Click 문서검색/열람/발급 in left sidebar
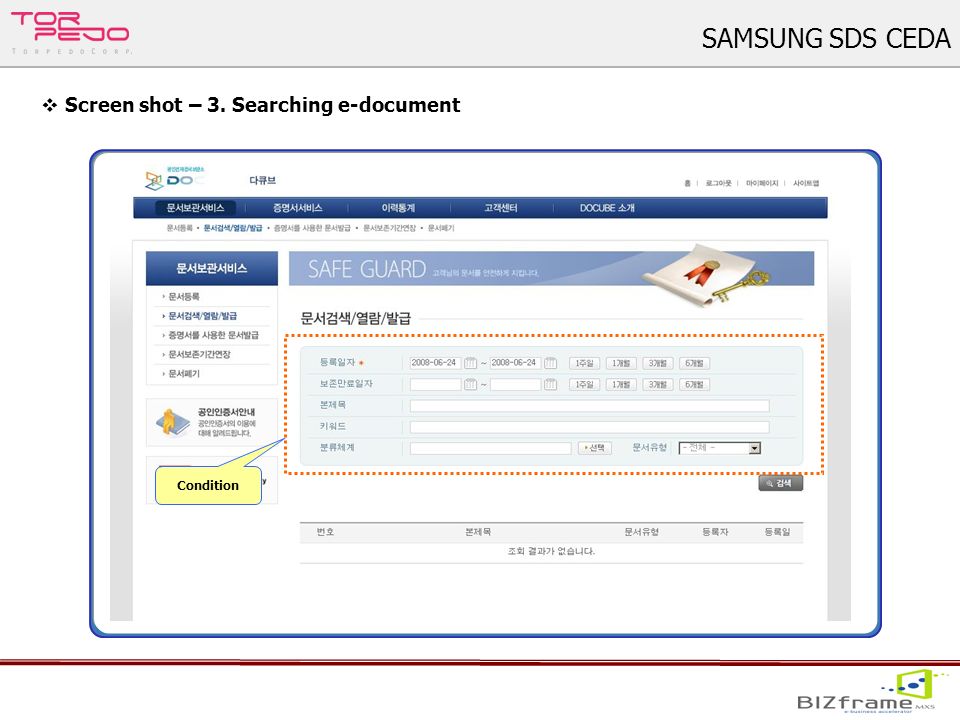960x720 pixels. click(x=203, y=316)
